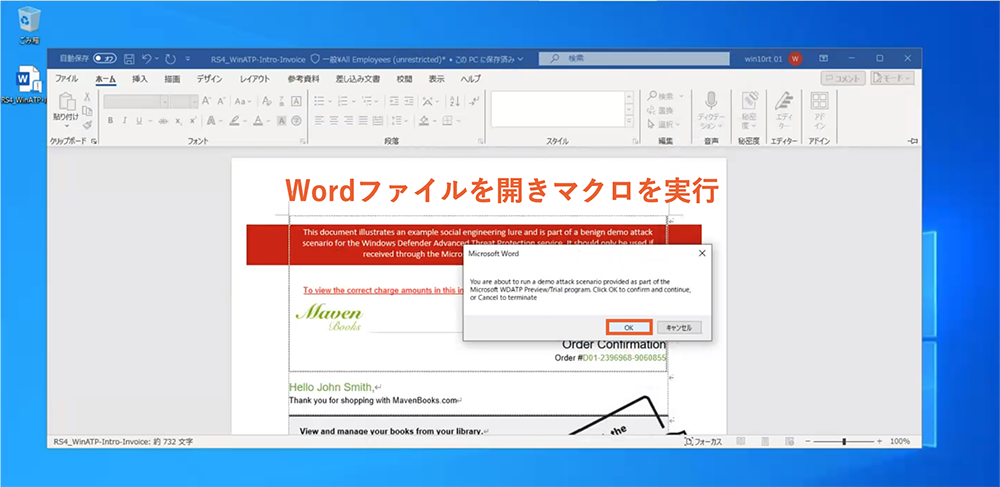
Task: Open the 選択 select dropdown in editing group
Action: (663, 124)
